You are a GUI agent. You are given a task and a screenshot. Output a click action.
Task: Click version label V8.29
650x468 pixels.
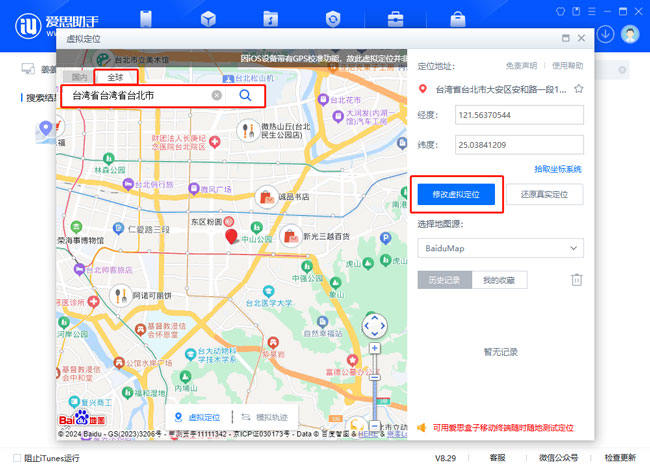tap(445, 458)
